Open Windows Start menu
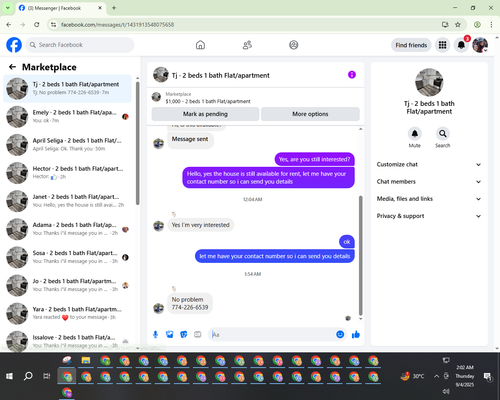The image size is (500, 400). point(9,376)
